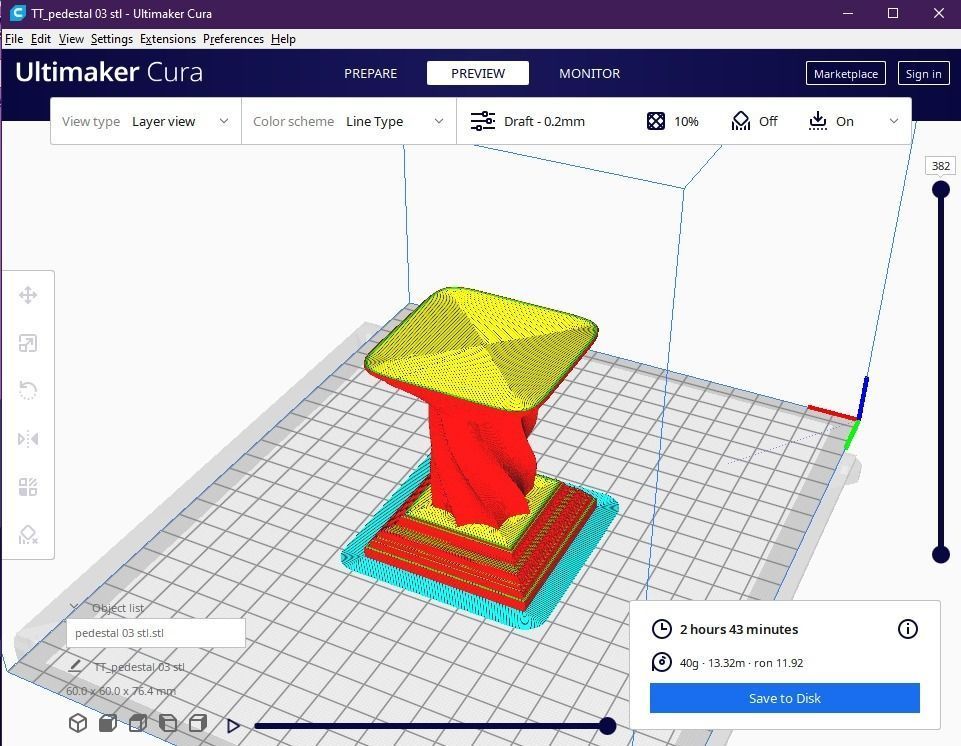Click the 40g · 13.32m material estimate
The width and height of the screenshot is (961, 746).
pyautogui.click(x=741, y=663)
